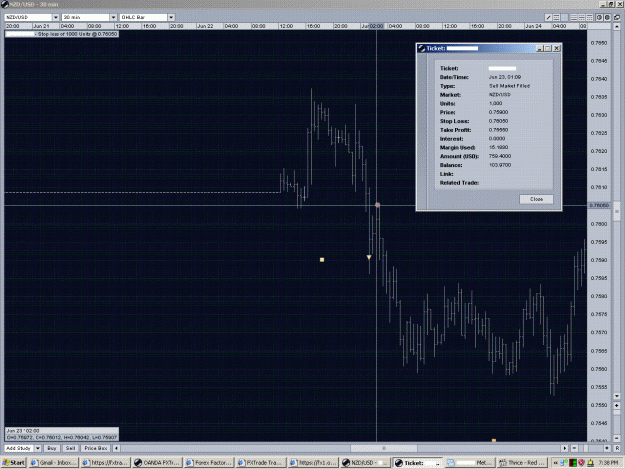625x469 pixels.
Task: Click the pink stop loss marker on chart
Action: (x=377, y=205)
